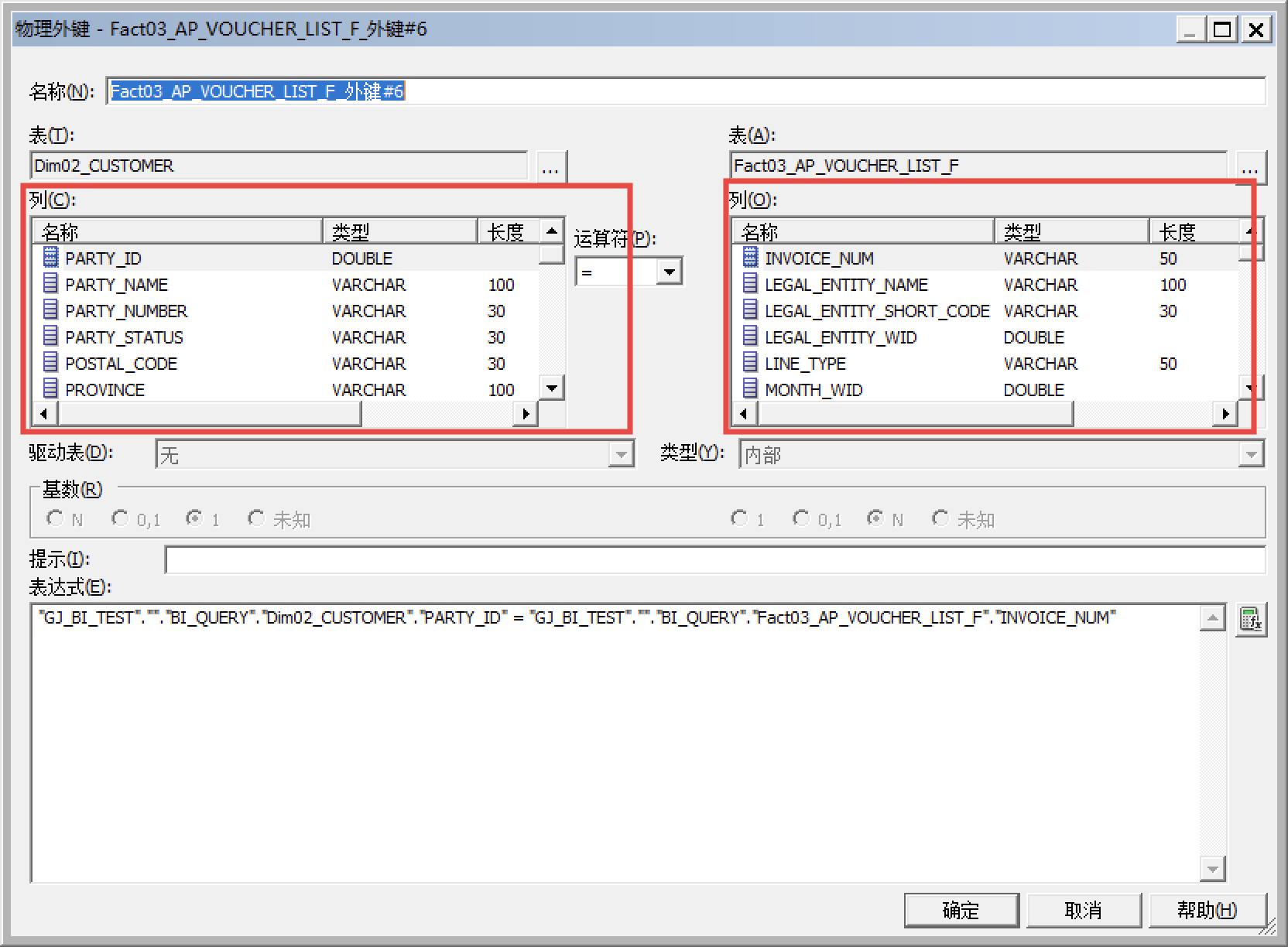Select left cardinality radio button N
This screenshot has width=1288, height=947.
click(x=55, y=518)
